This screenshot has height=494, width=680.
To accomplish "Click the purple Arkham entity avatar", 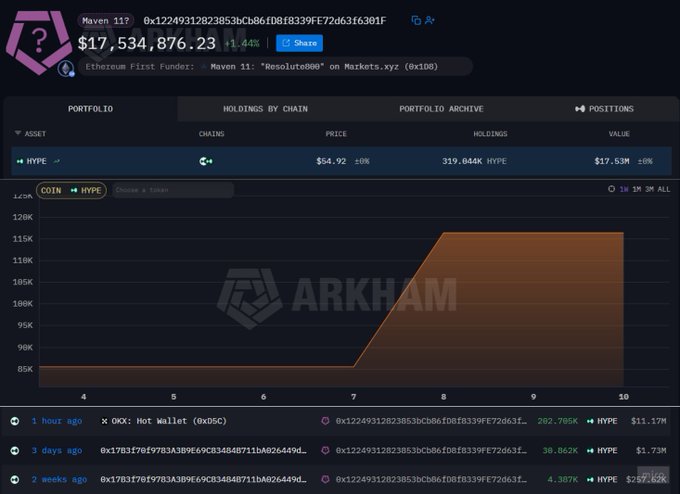I will coord(38,42).
